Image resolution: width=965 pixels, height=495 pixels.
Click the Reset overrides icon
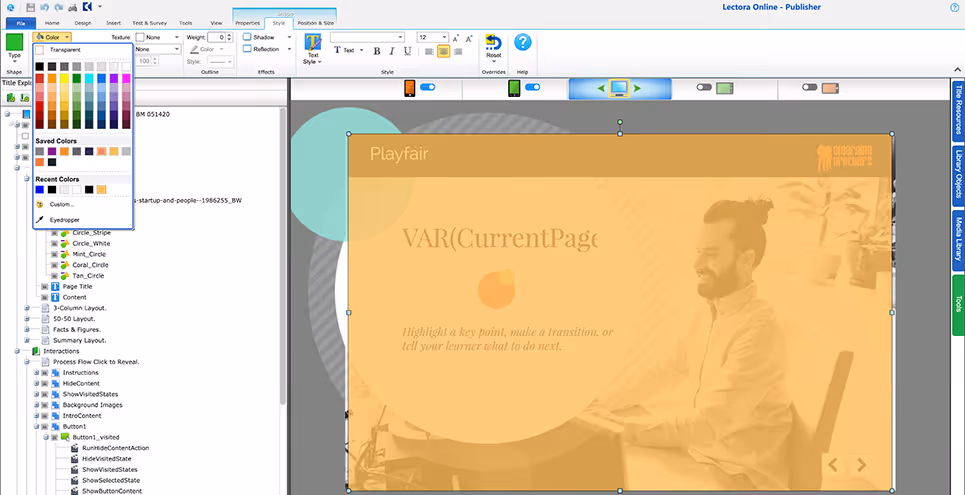pos(494,42)
